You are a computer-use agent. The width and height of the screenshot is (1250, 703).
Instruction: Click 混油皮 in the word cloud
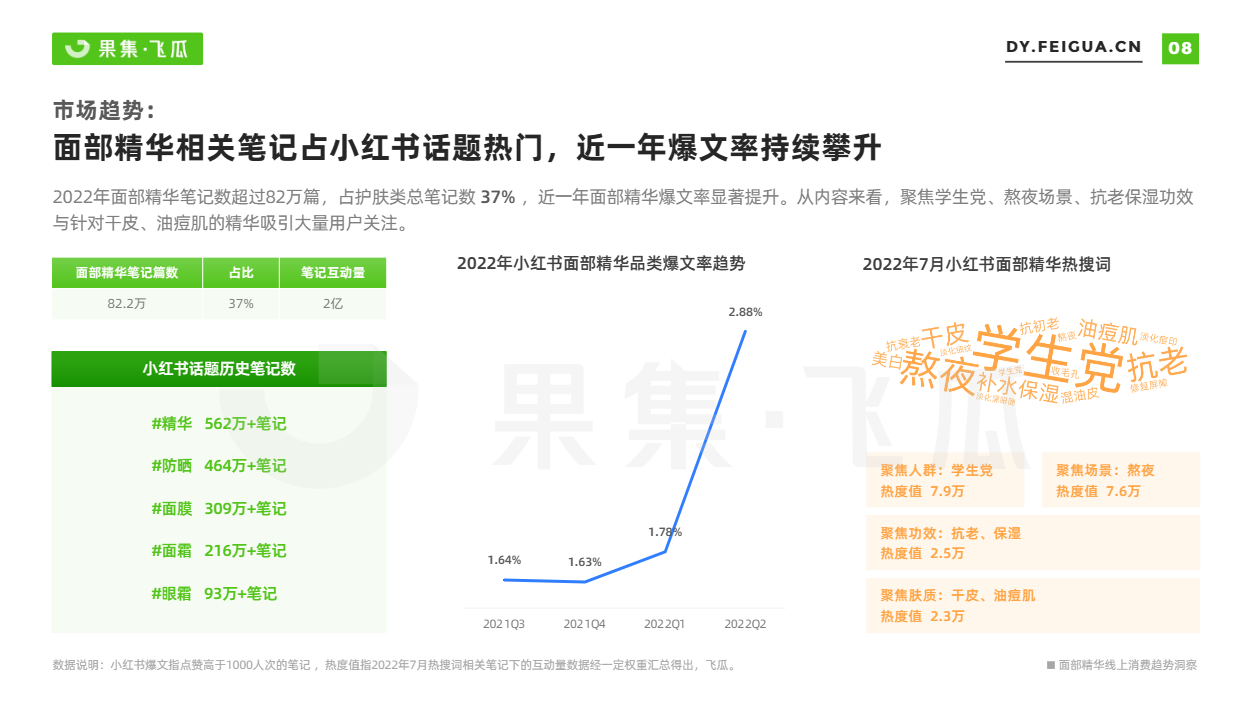point(1080,396)
